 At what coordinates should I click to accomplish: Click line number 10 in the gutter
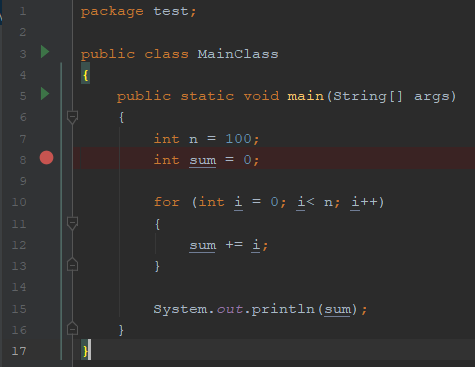click(19, 202)
